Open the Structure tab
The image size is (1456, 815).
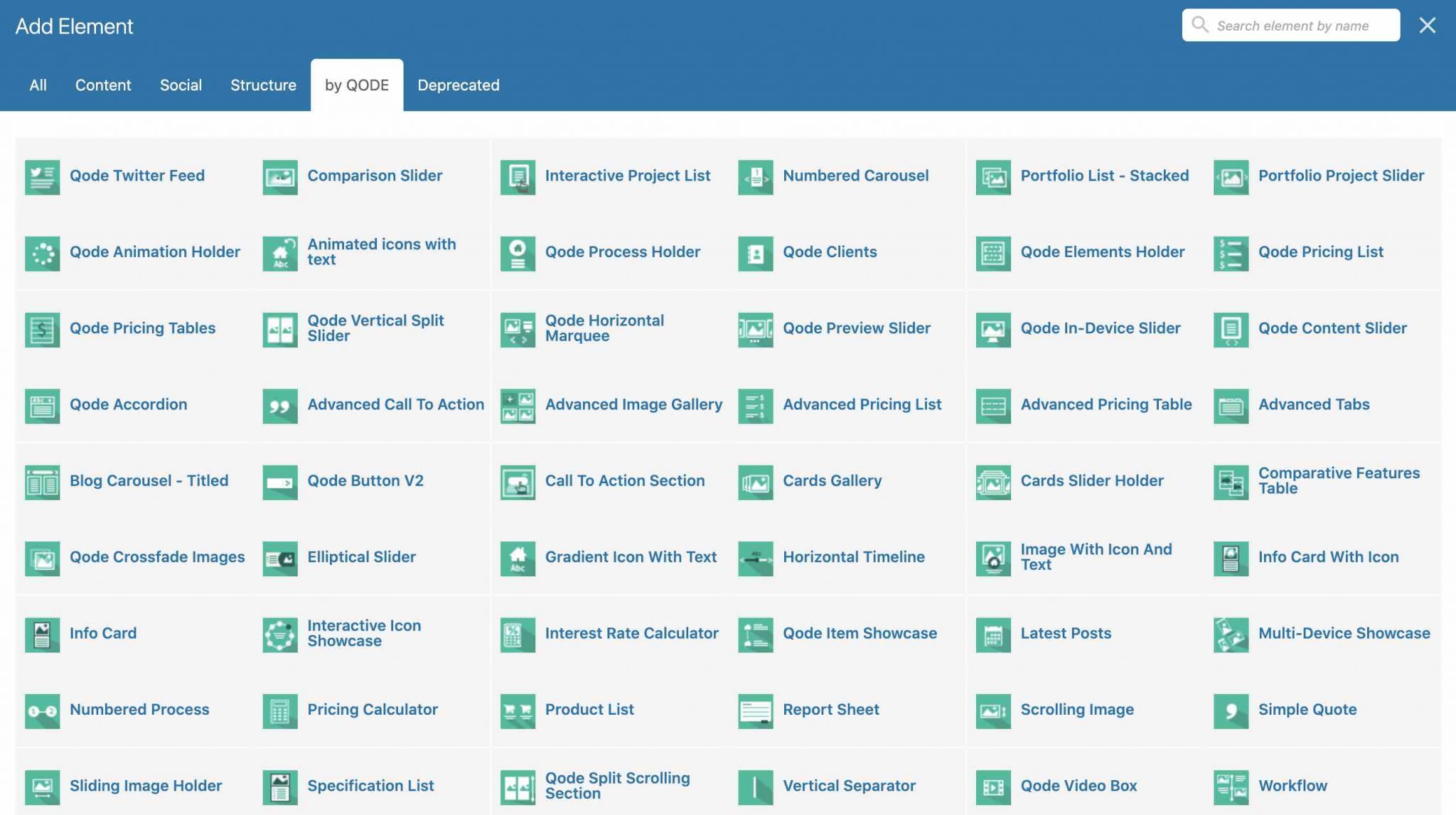(x=263, y=85)
